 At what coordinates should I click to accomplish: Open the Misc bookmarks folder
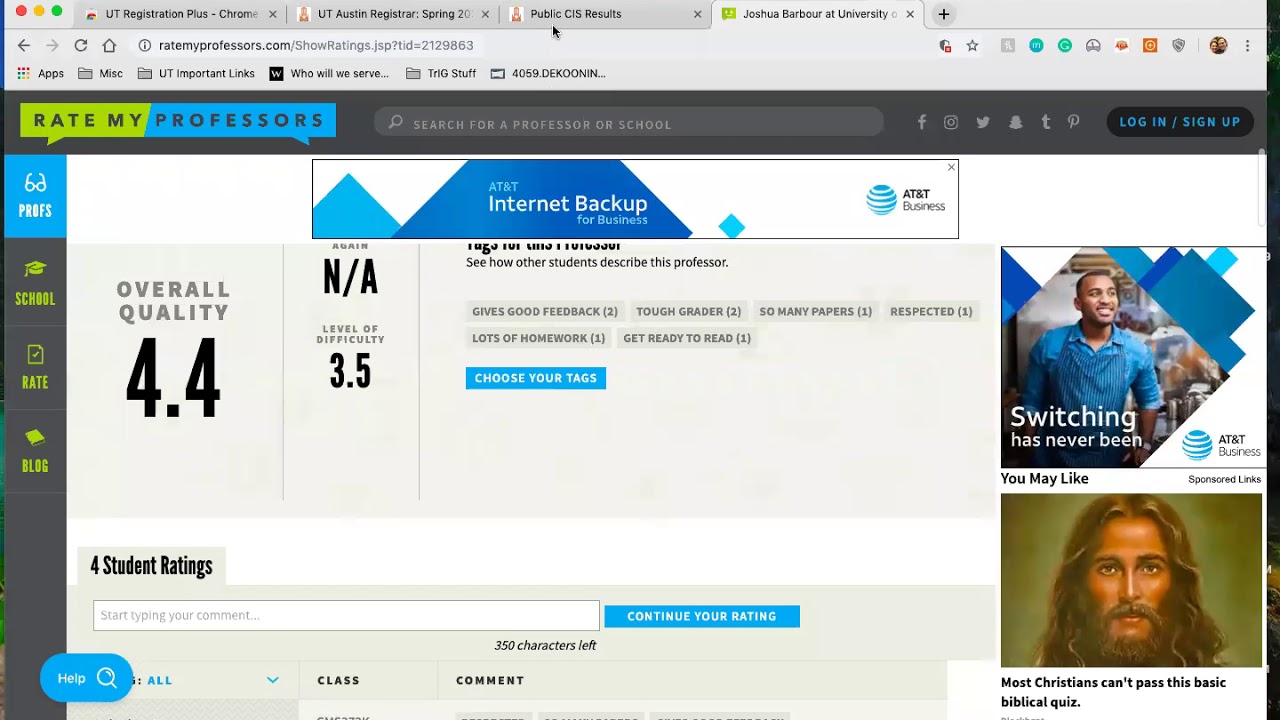pos(100,73)
